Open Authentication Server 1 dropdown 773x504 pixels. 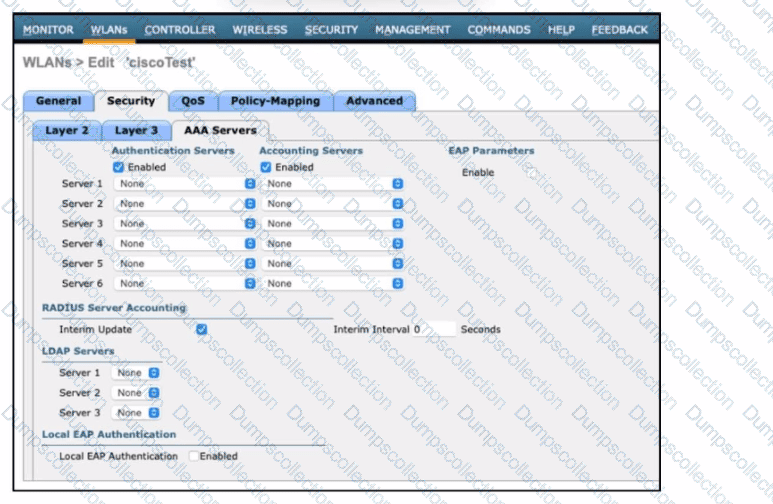tap(185, 184)
